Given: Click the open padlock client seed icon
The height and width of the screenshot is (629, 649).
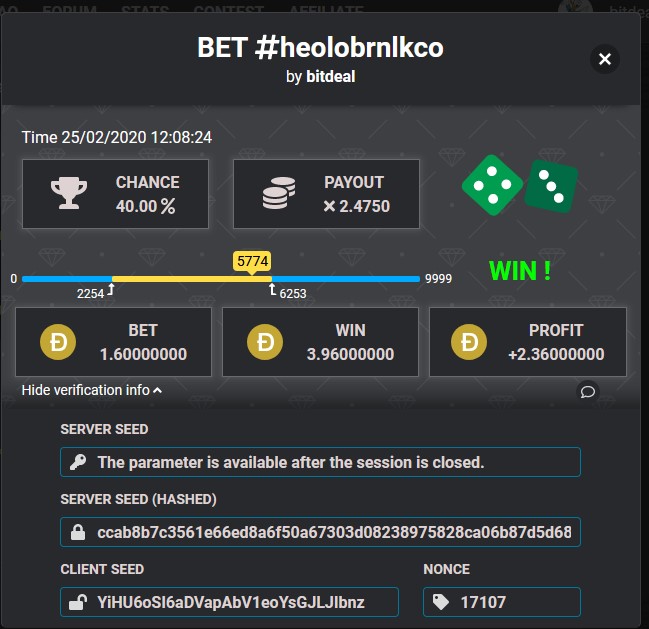Looking at the screenshot, I should (x=78, y=602).
